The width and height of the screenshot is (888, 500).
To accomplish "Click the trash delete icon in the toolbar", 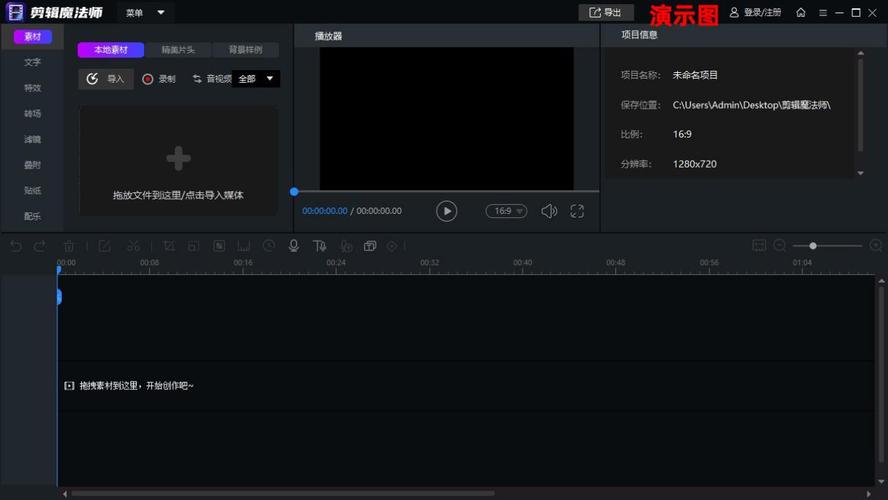I will tap(69, 246).
